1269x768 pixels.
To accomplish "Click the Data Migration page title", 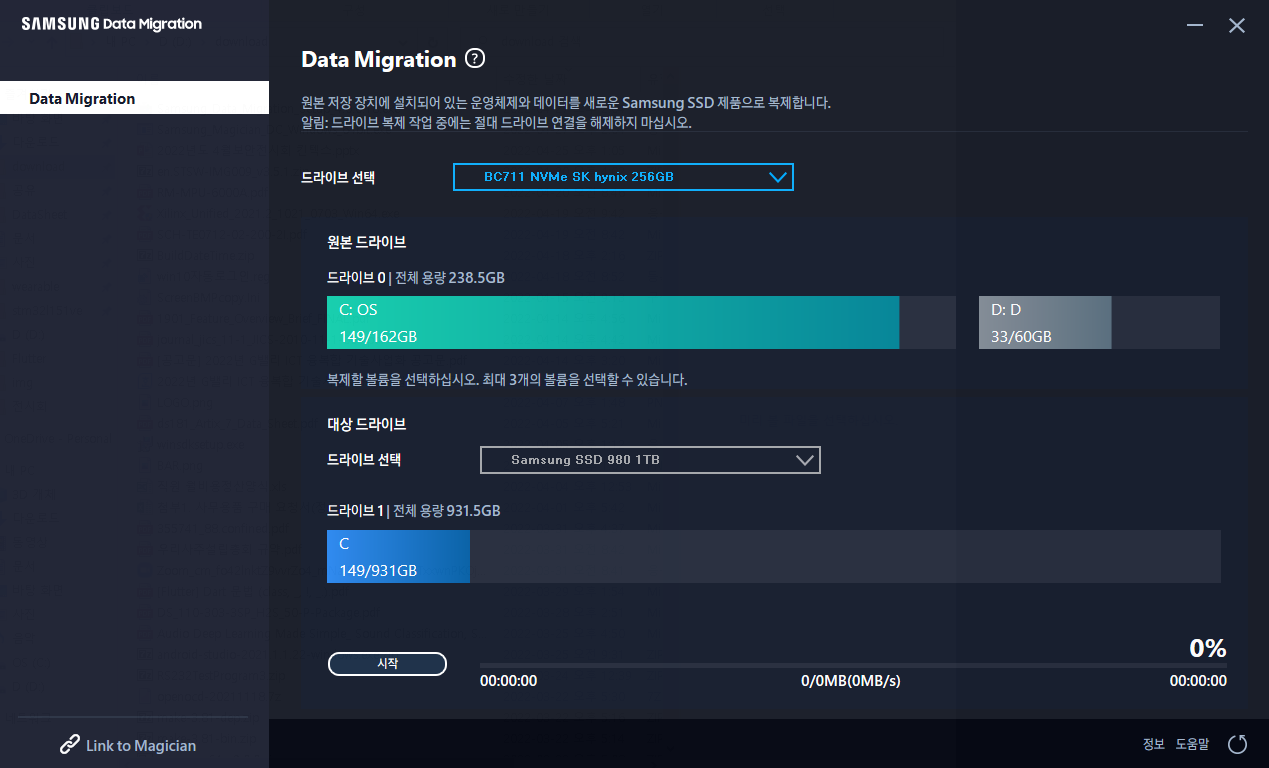I will [x=379, y=59].
